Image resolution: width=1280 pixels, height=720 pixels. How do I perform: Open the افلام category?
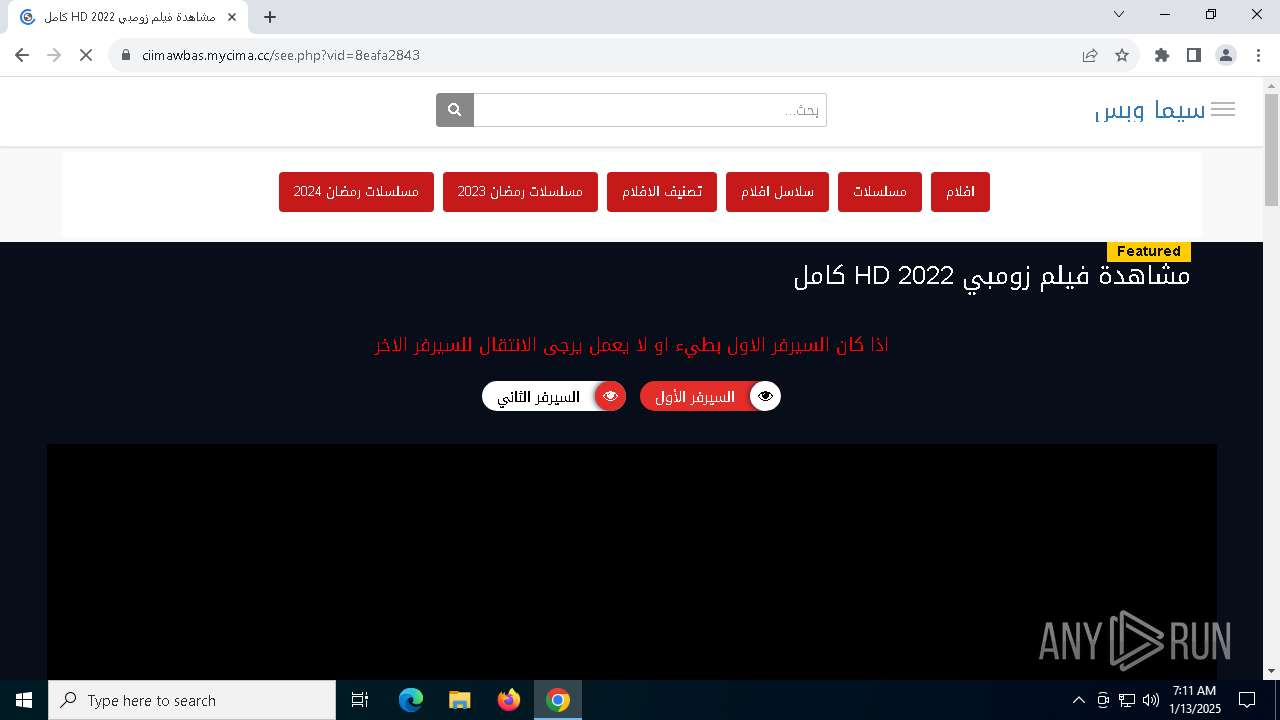click(960, 192)
